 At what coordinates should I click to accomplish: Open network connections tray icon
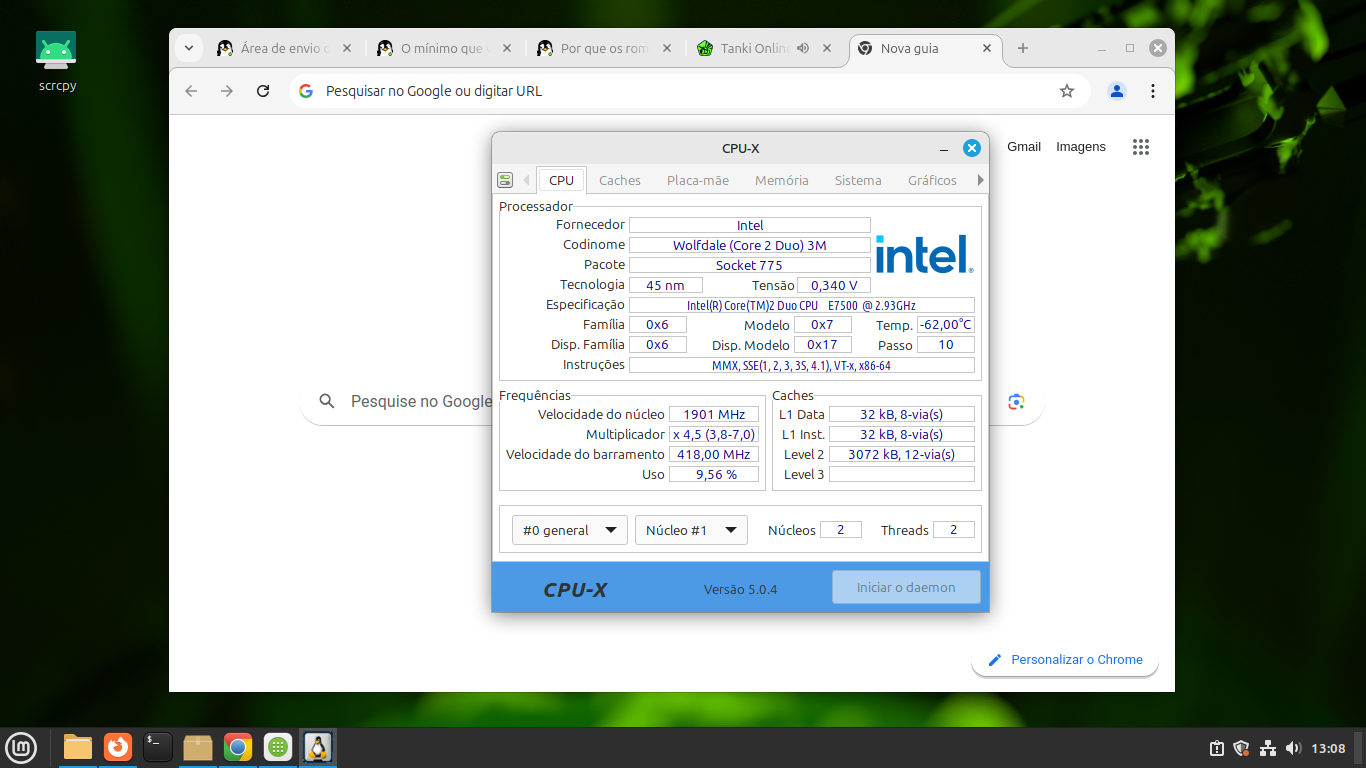pos(1268,748)
